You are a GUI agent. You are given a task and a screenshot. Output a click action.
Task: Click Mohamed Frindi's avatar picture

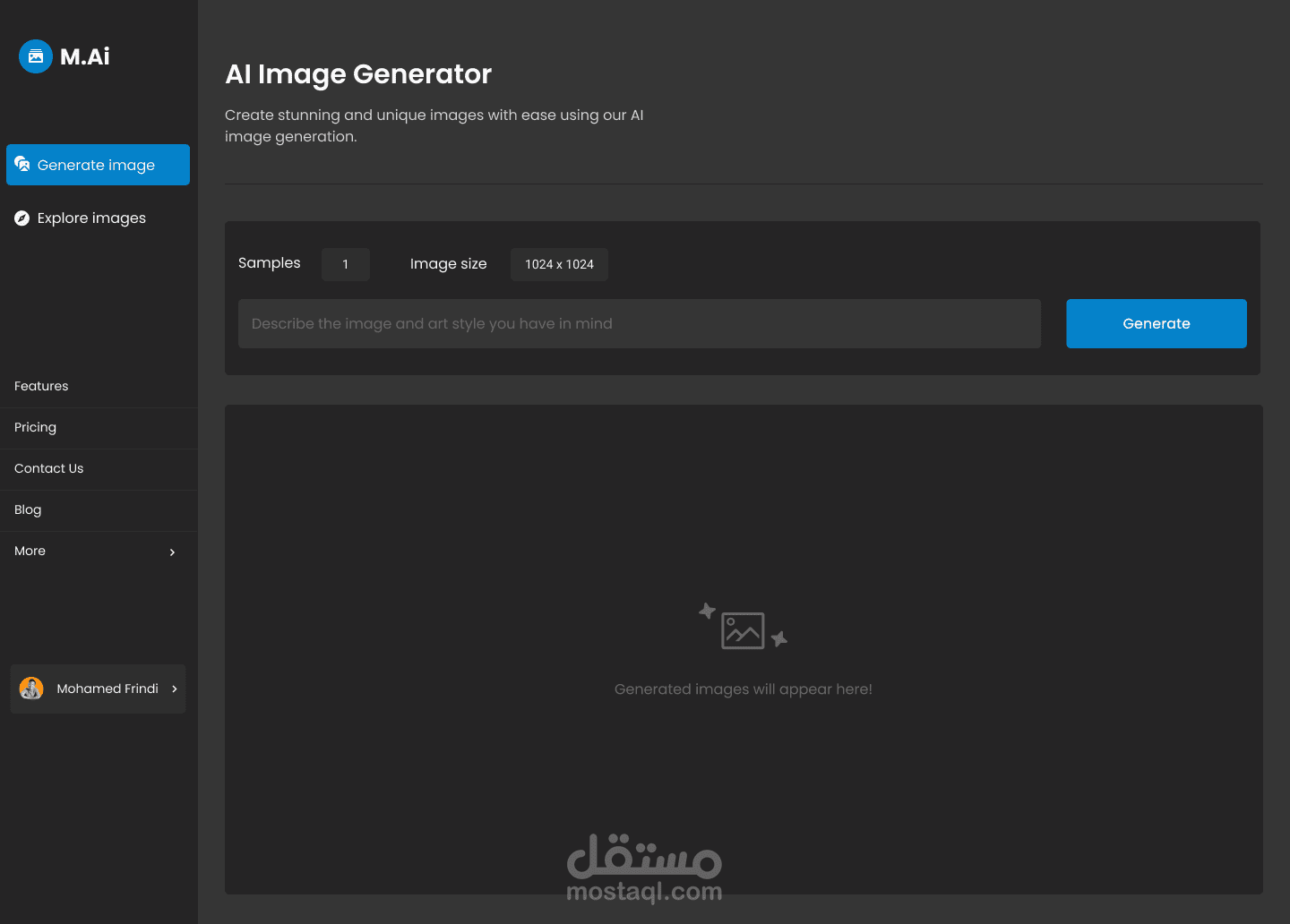point(32,689)
